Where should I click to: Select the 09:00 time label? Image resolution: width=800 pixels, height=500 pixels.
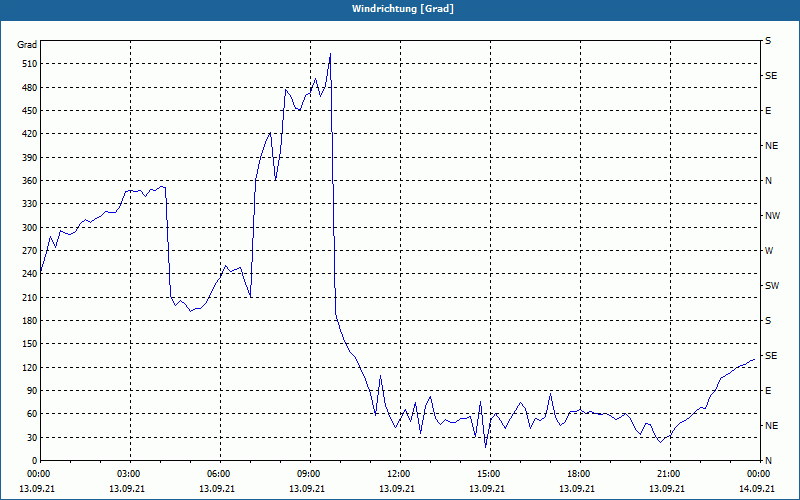click(310, 474)
